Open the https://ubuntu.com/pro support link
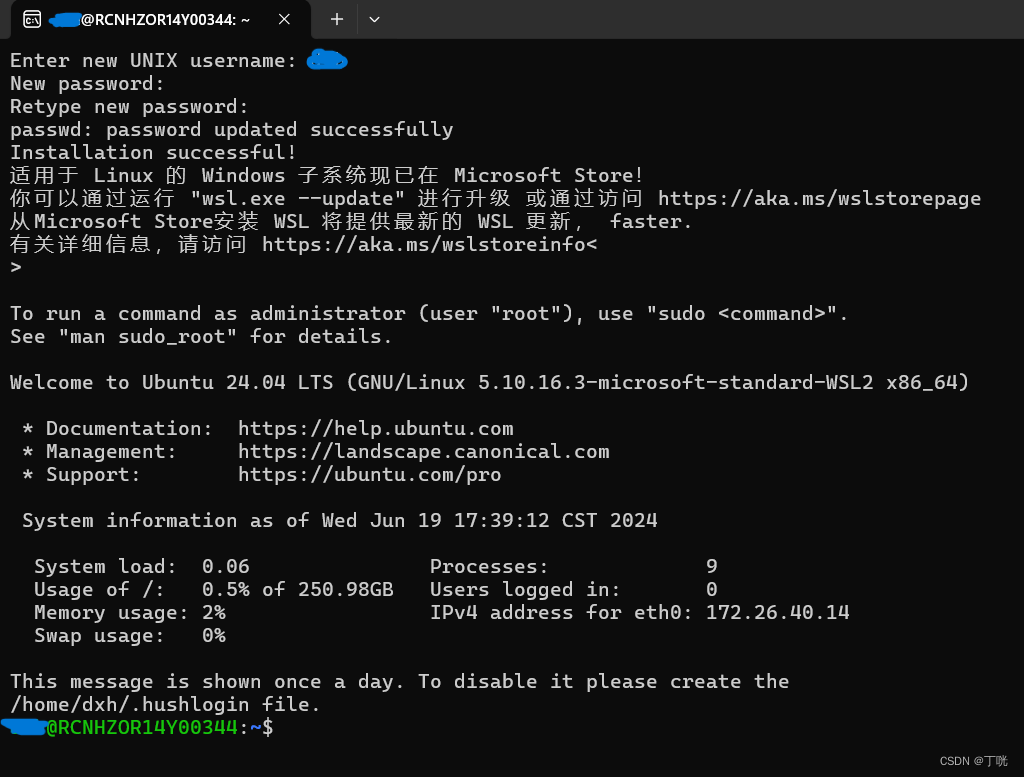The height and width of the screenshot is (777, 1024). click(370, 474)
